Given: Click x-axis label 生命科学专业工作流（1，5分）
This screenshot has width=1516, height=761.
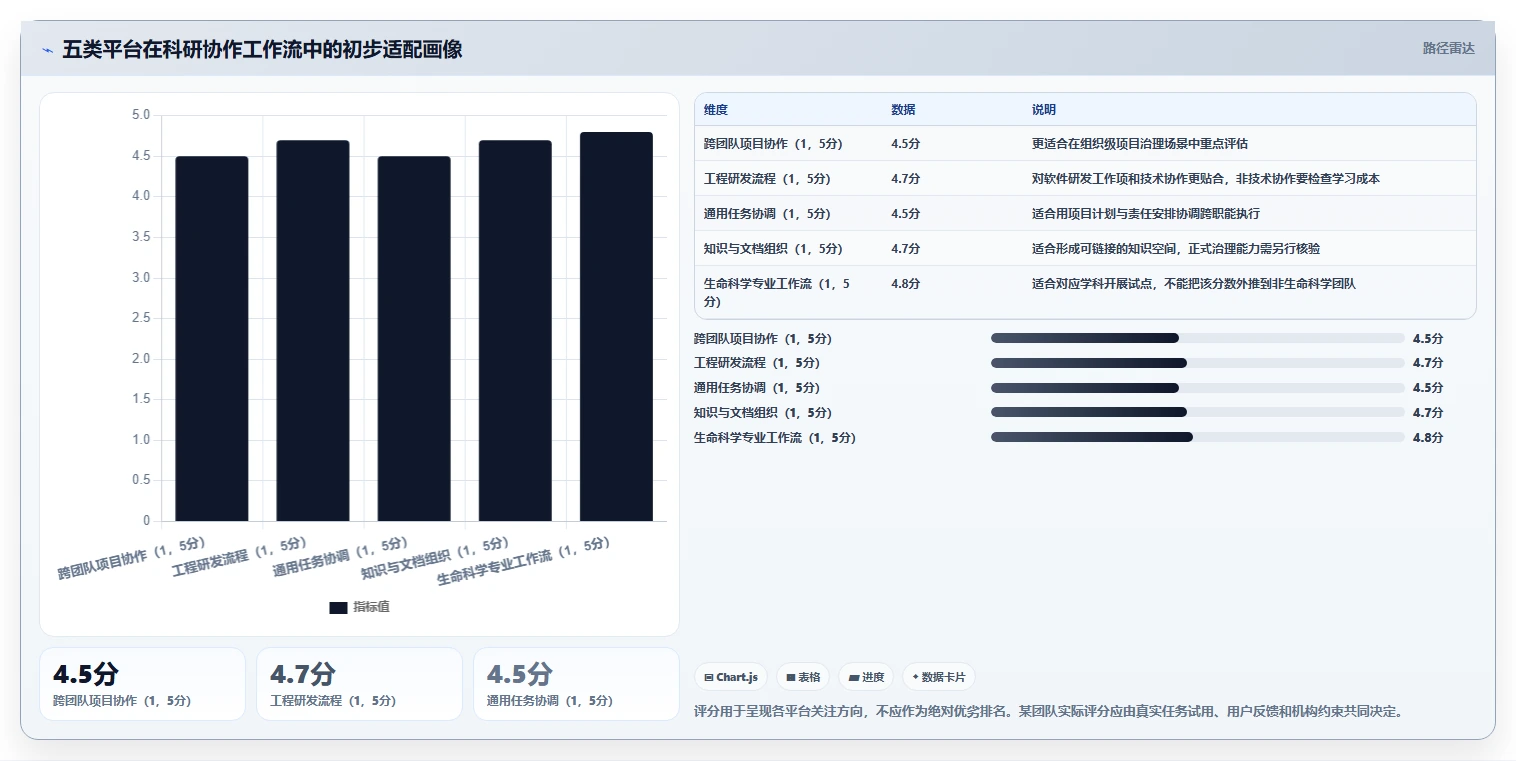Looking at the screenshot, I should [x=524, y=561].
